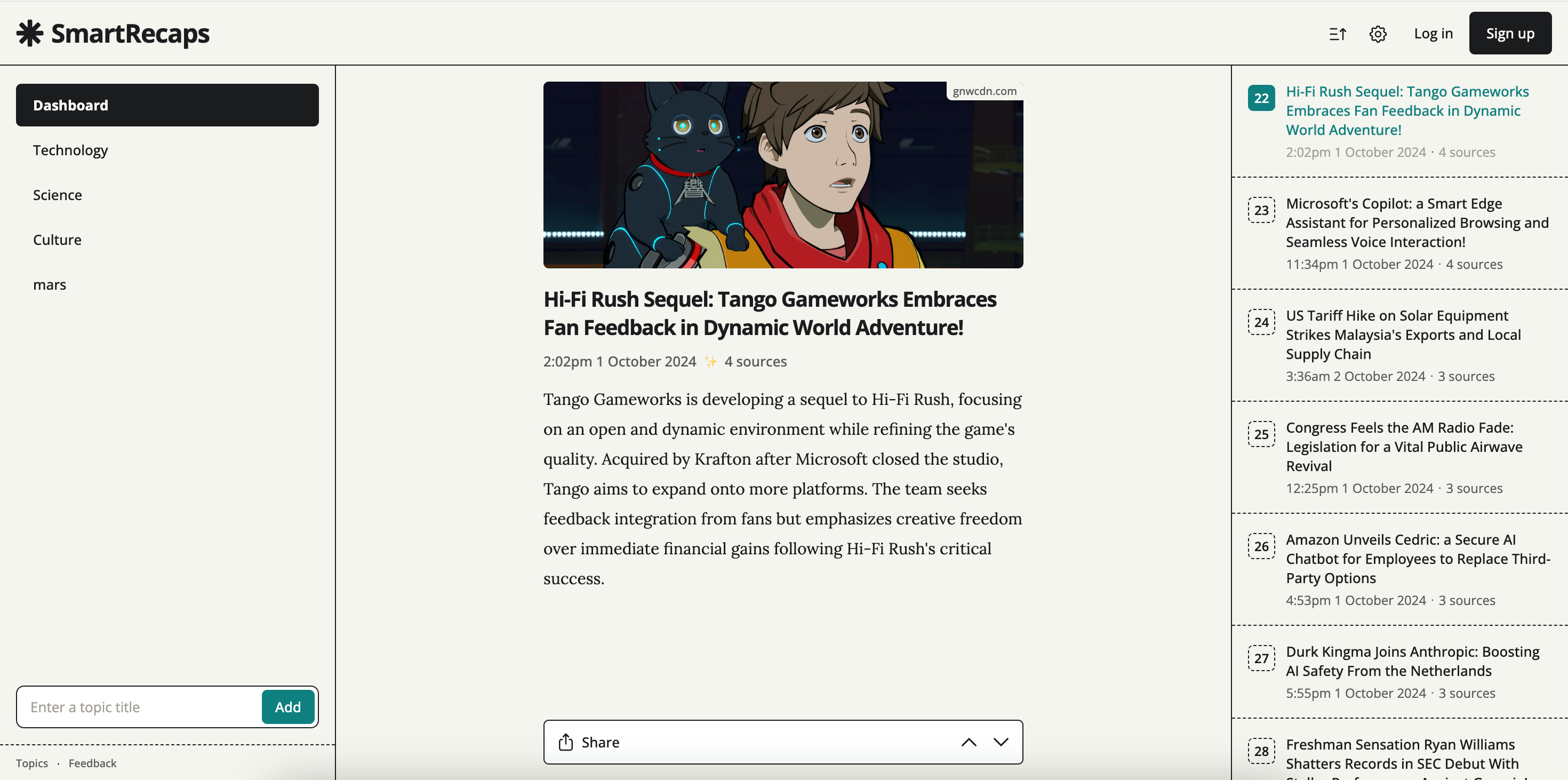Go to next story with down chevron
Image resolution: width=1568 pixels, height=780 pixels.
point(1001,742)
